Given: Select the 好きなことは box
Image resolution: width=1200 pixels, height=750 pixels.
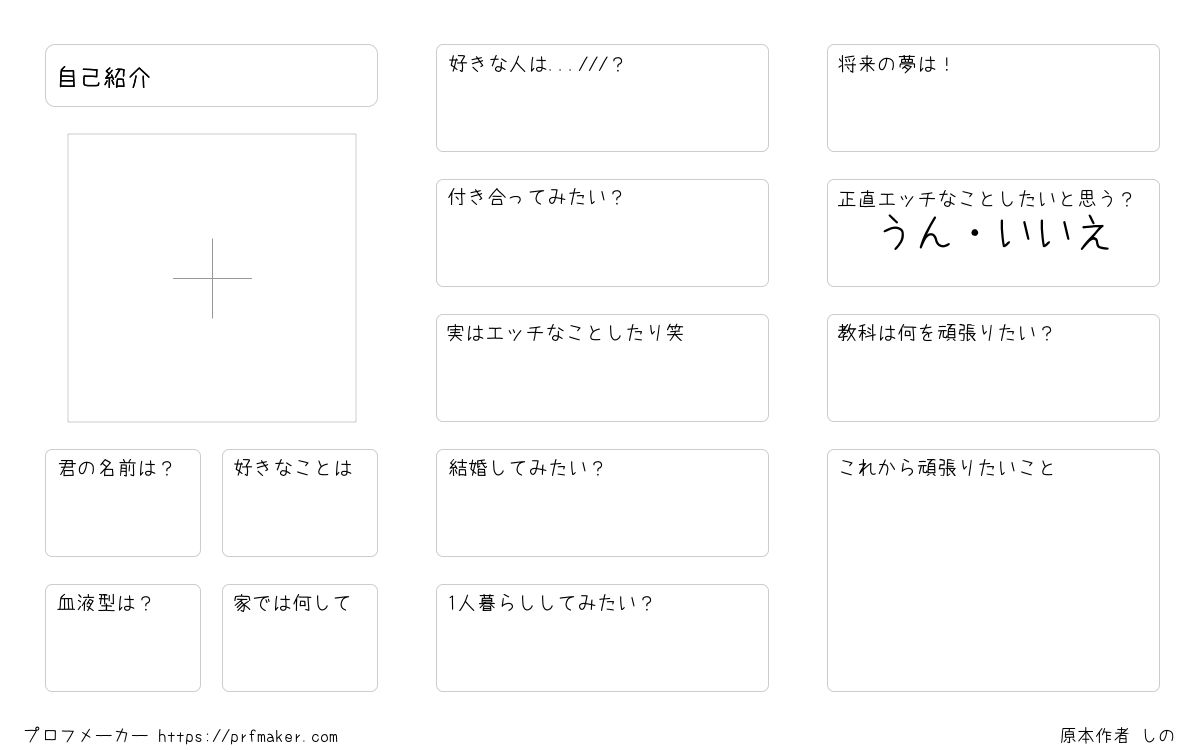Looking at the screenshot, I should (300, 503).
